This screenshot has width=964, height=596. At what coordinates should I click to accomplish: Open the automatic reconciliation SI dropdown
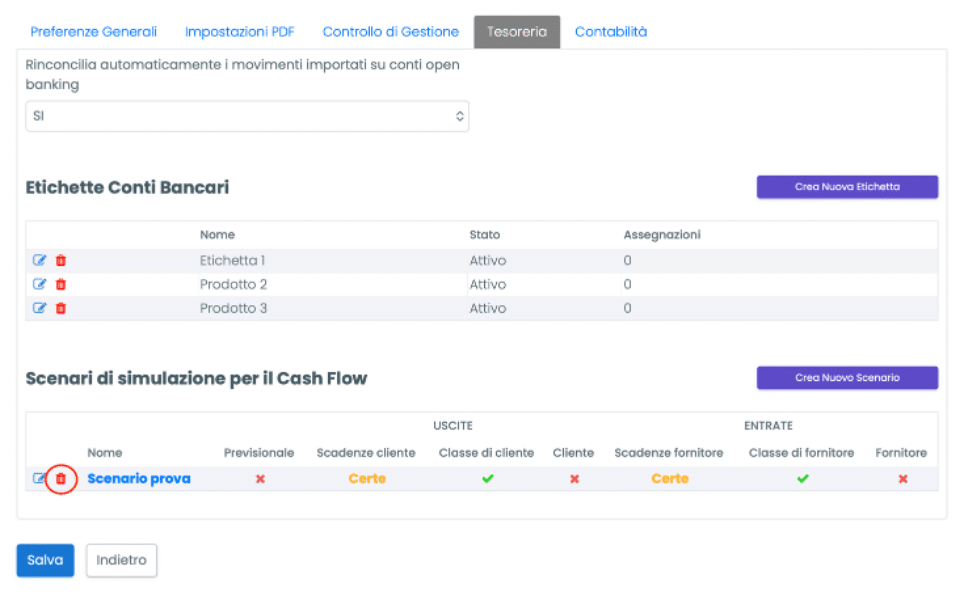[246, 116]
